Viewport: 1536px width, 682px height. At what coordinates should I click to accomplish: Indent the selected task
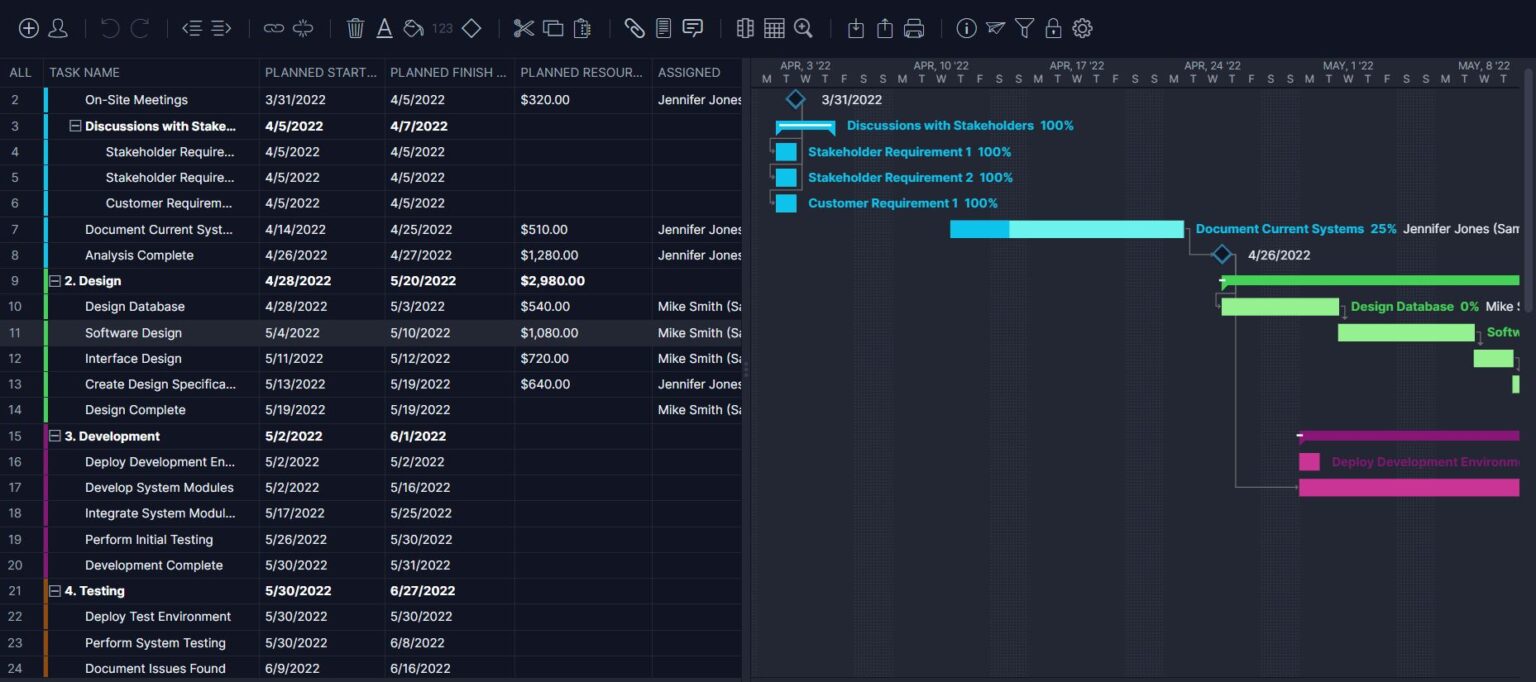[221, 29]
